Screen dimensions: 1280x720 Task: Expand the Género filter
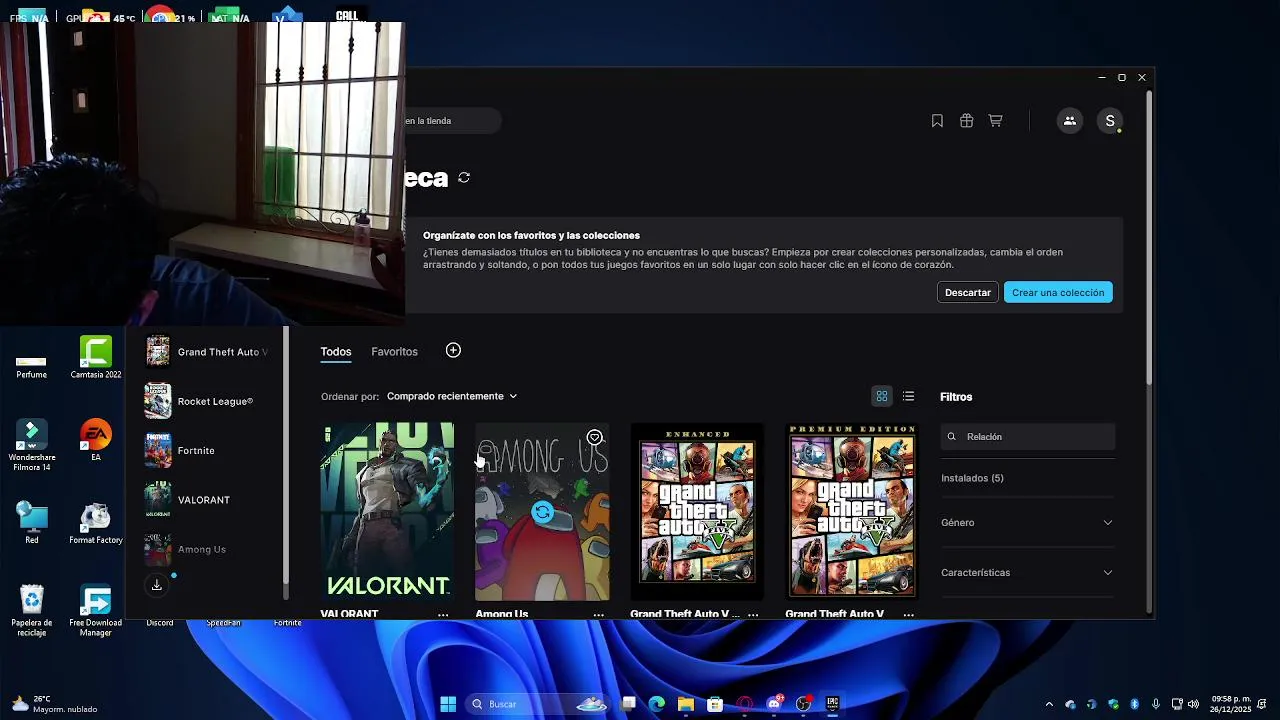click(x=1027, y=523)
